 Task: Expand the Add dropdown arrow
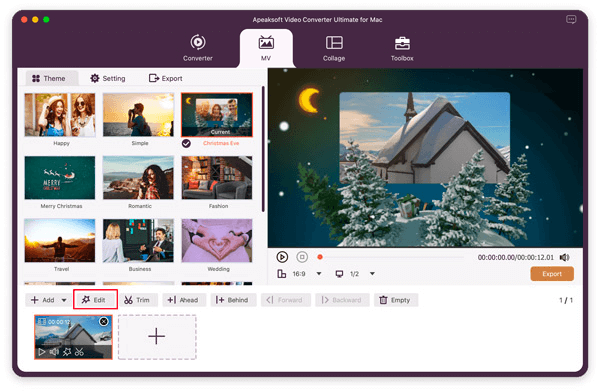pyautogui.click(x=64, y=300)
